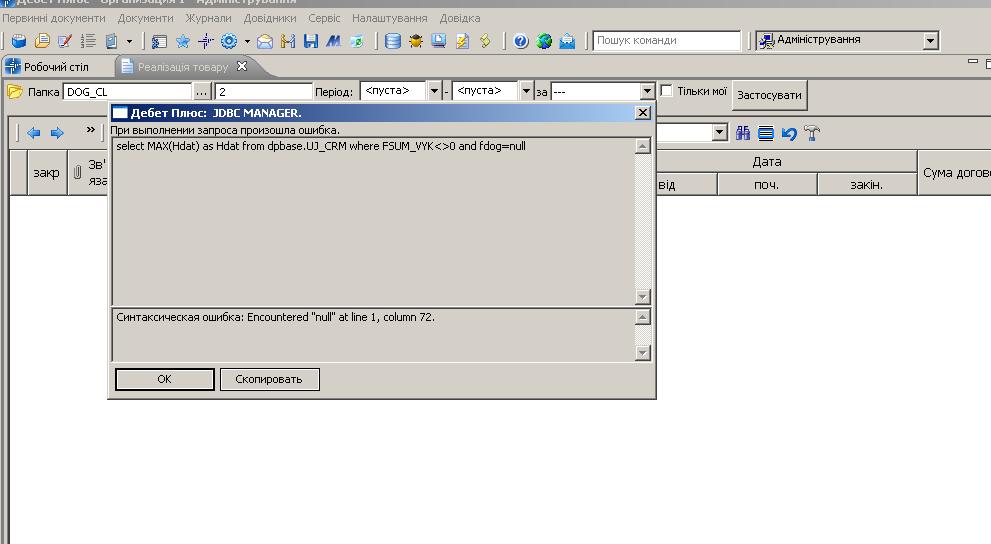Screen dimensions: 991x544
Task: Click the folder browse ... button
Action: coord(201,92)
